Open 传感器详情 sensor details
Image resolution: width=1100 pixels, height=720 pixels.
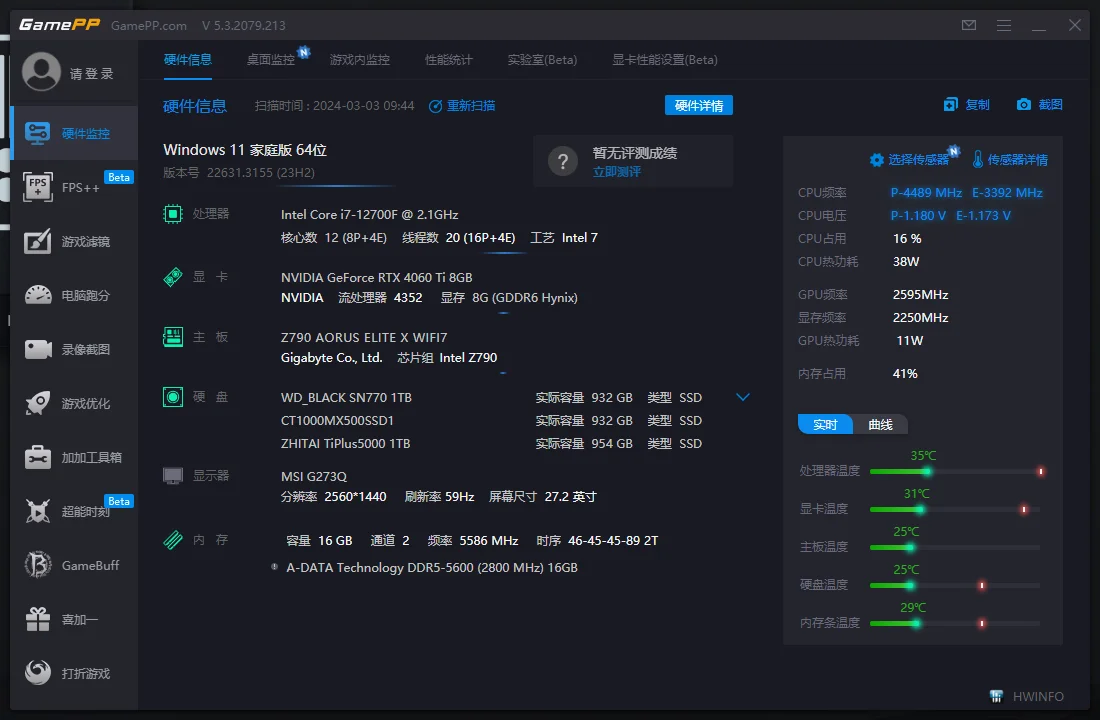click(1010, 160)
